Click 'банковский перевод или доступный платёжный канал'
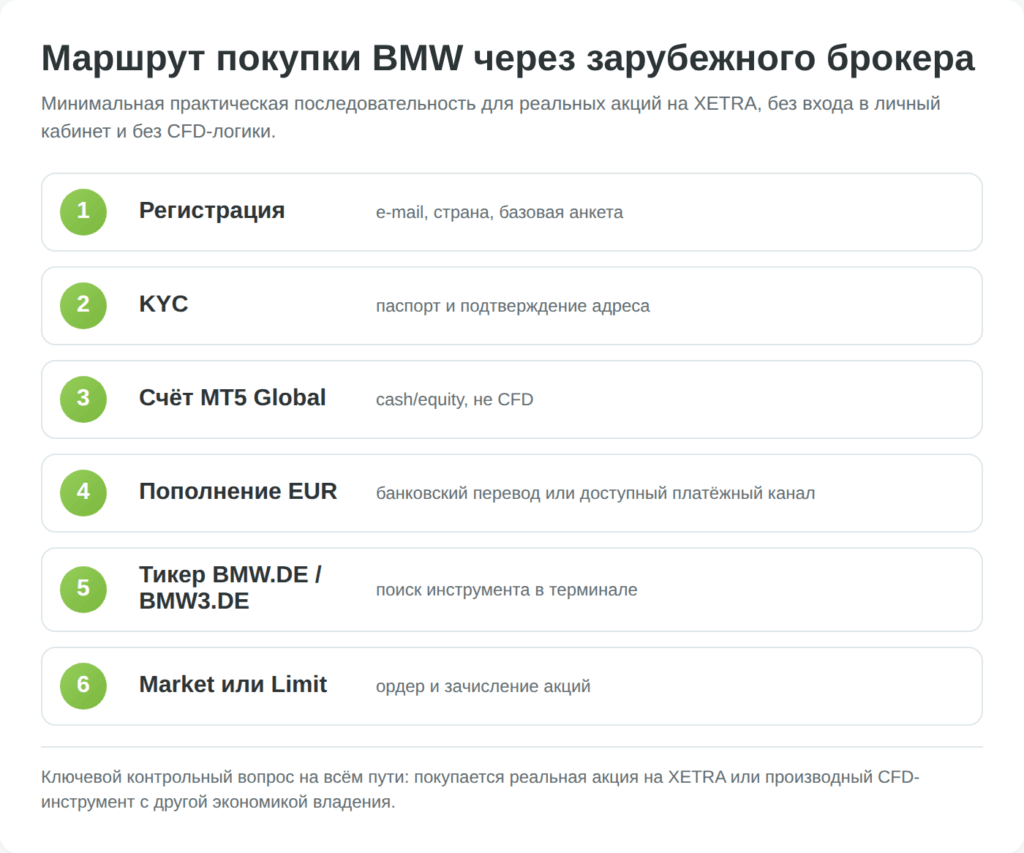Viewport: 1024px width, 853px height. [595, 493]
